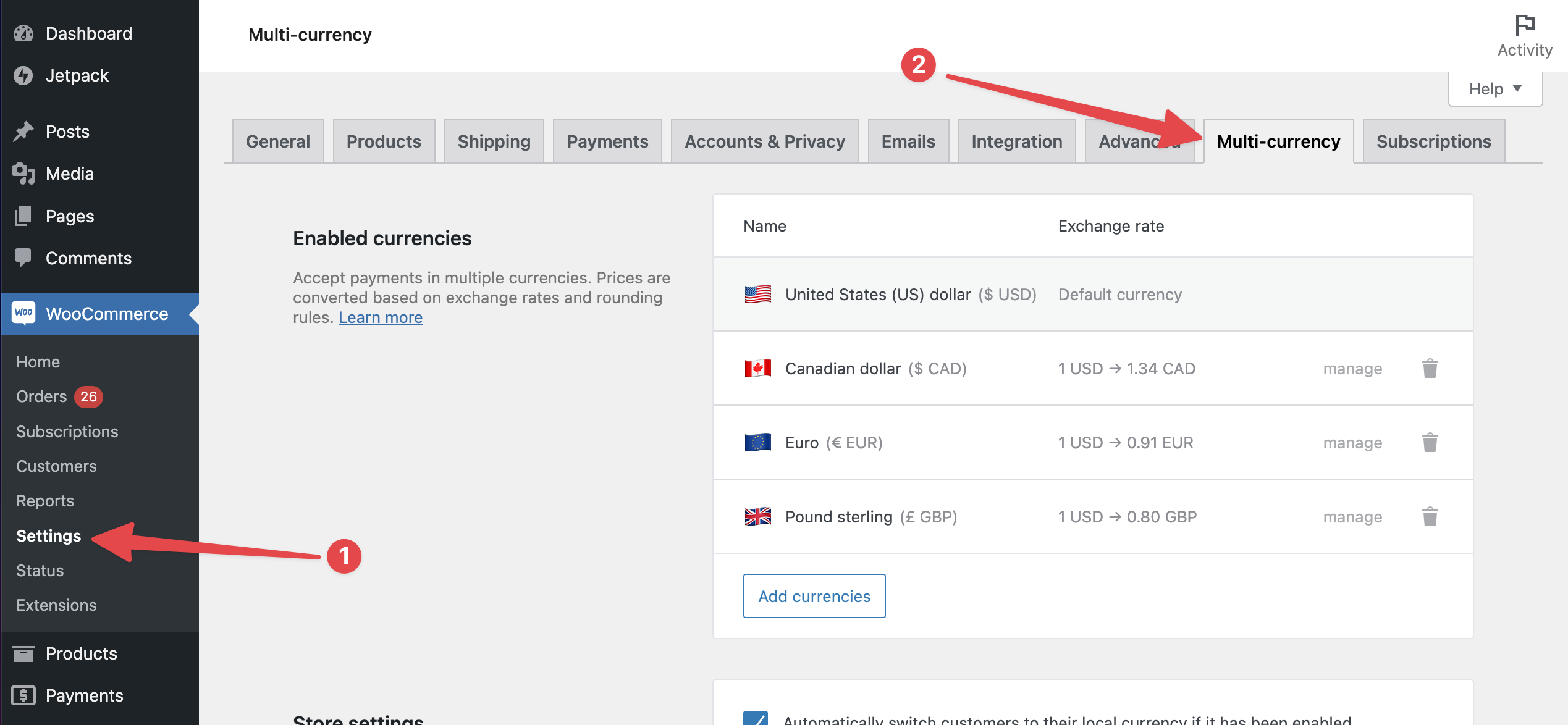Toggle automatic local currency switch checkbox
The height and width of the screenshot is (725, 1568).
tap(756, 719)
